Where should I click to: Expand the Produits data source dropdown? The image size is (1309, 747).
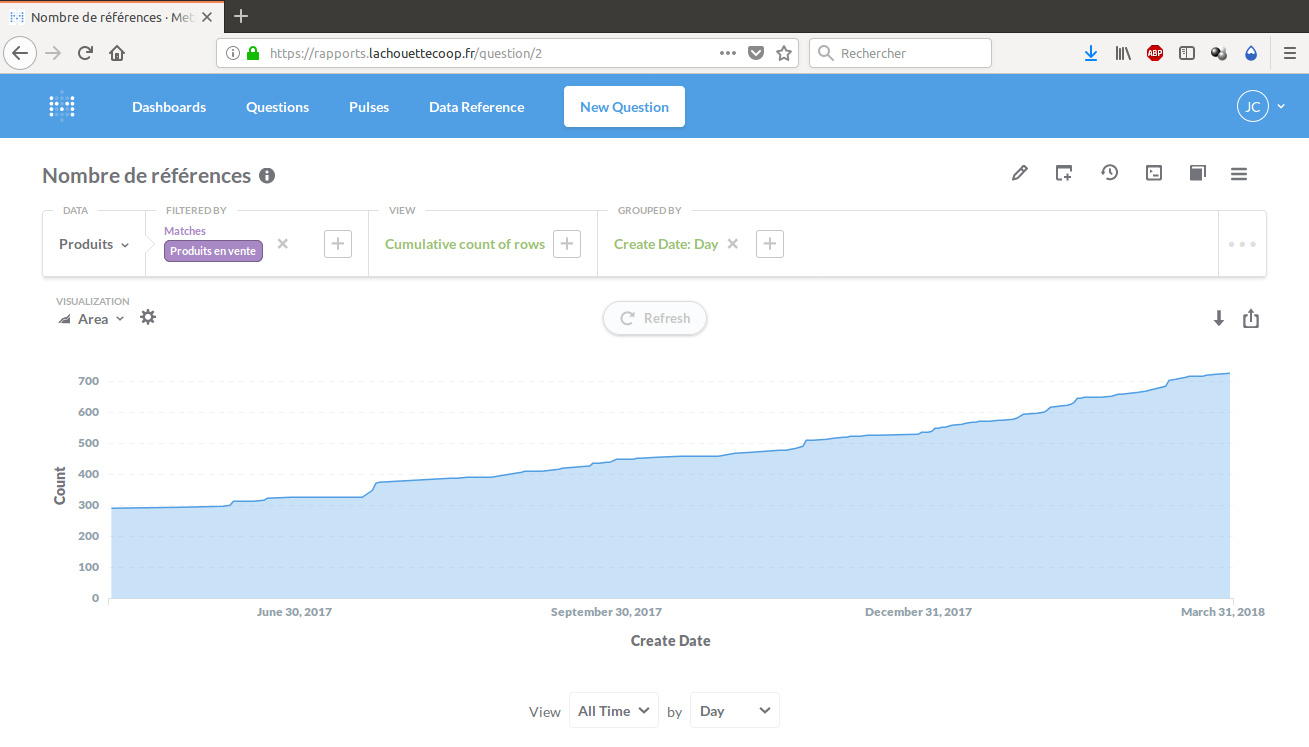pyautogui.click(x=94, y=244)
